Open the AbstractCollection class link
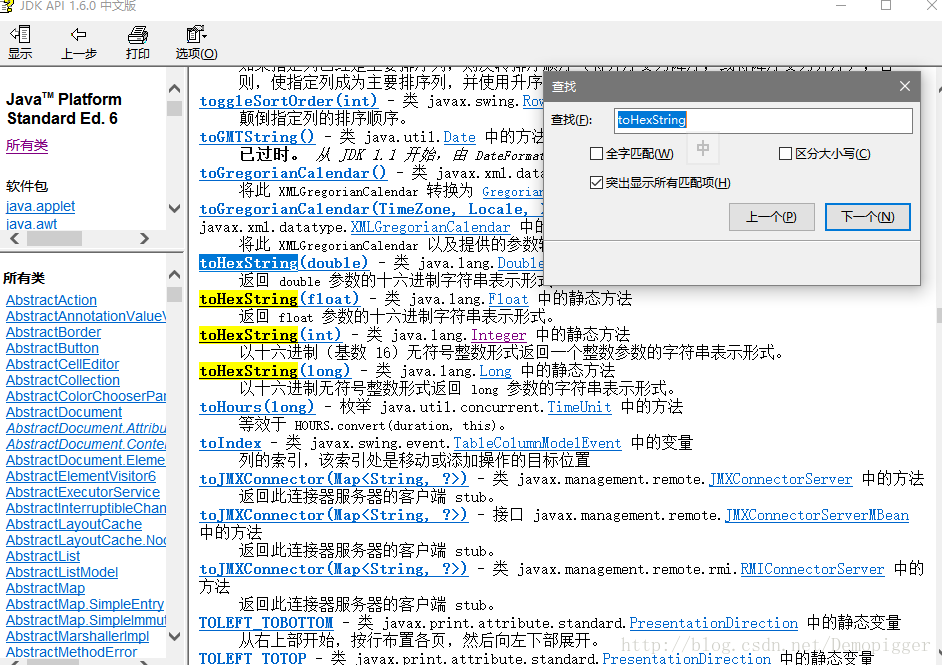 click(x=62, y=380)
